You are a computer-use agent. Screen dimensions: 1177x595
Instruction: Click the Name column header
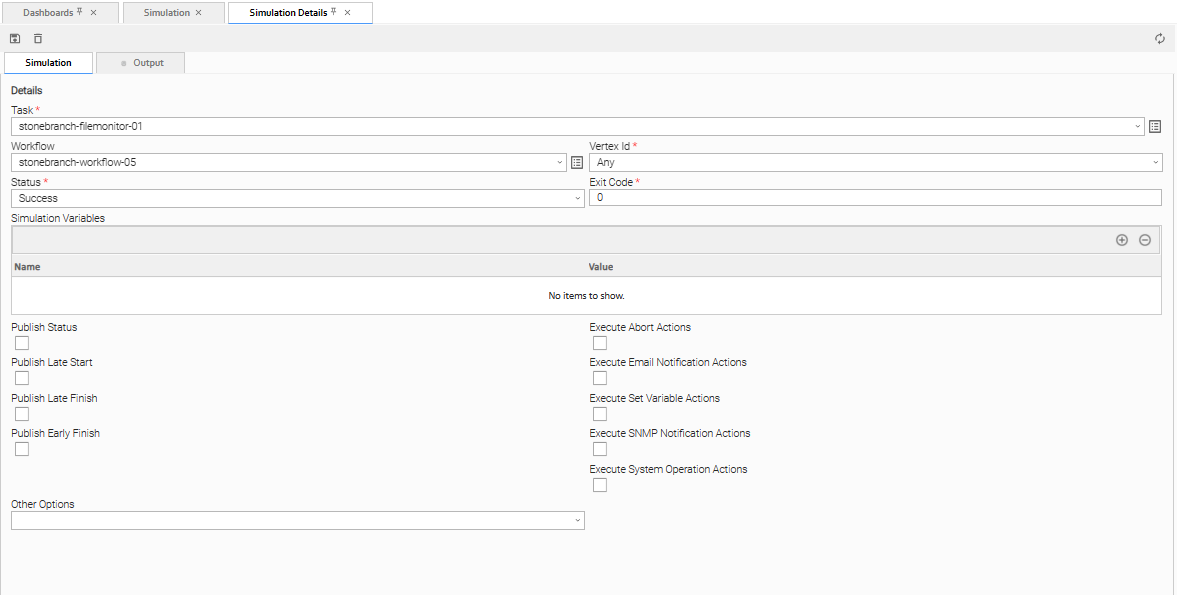(x=28, y=267)
